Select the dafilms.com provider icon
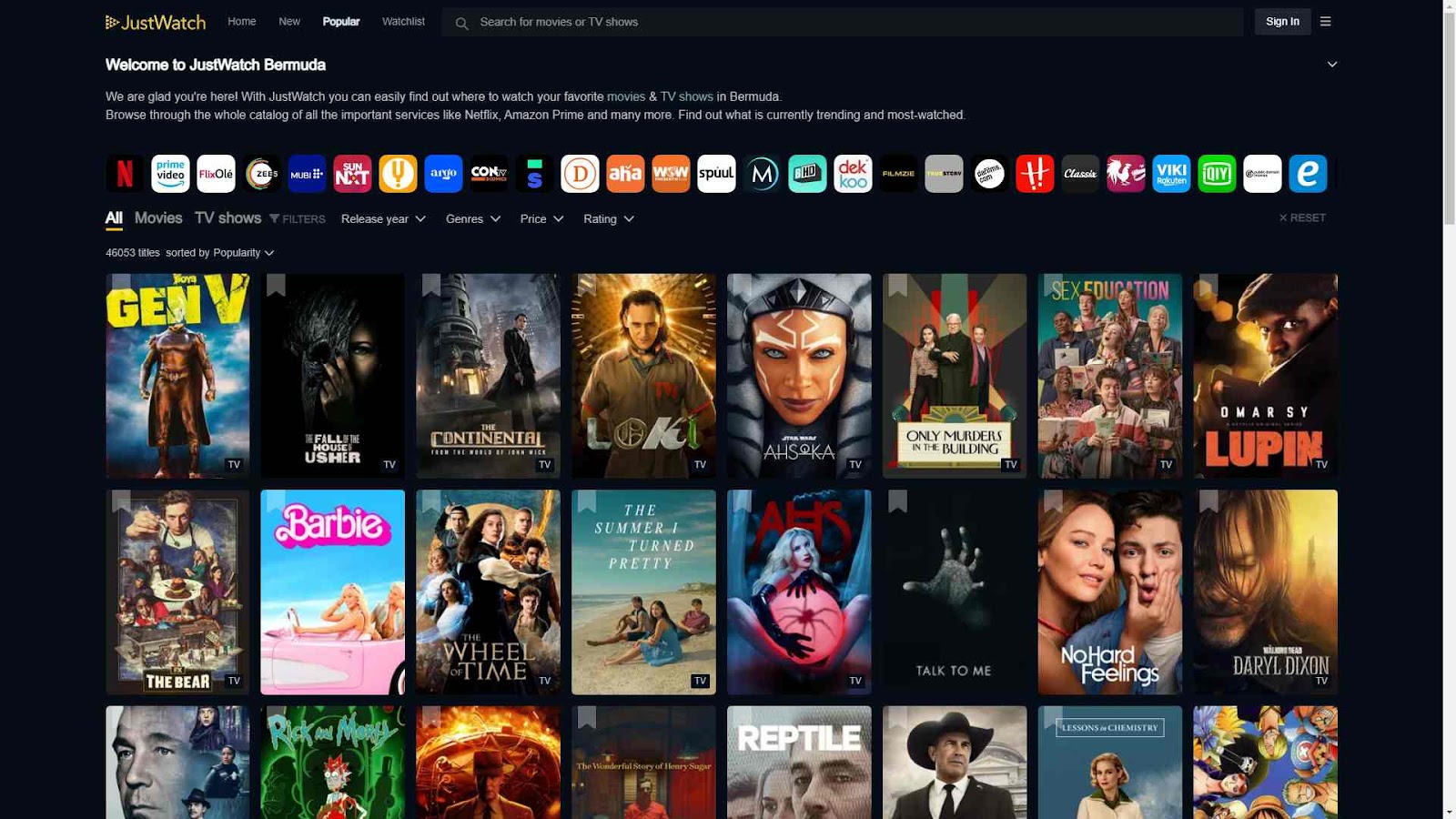The height and width of the screenshot is (819, 1456). click(x=989, y=174)
